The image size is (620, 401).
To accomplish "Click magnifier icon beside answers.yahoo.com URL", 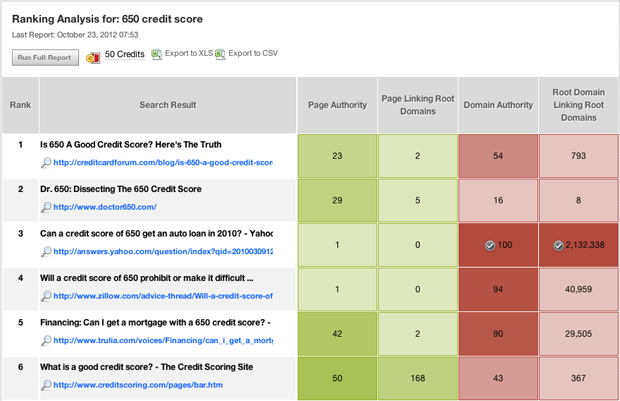I will tap(46, 252).
